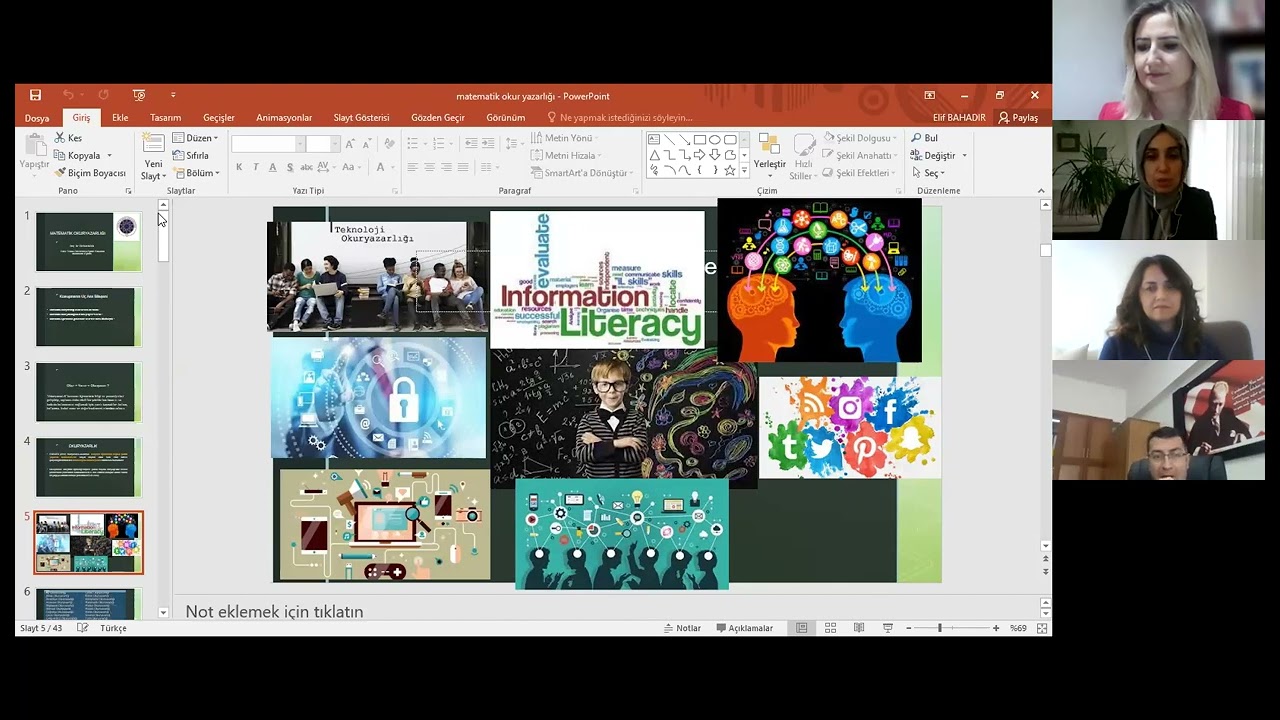
Task: Open Şekil Dolgusu shape fill dropdown
Action: [x=860, y=138]
